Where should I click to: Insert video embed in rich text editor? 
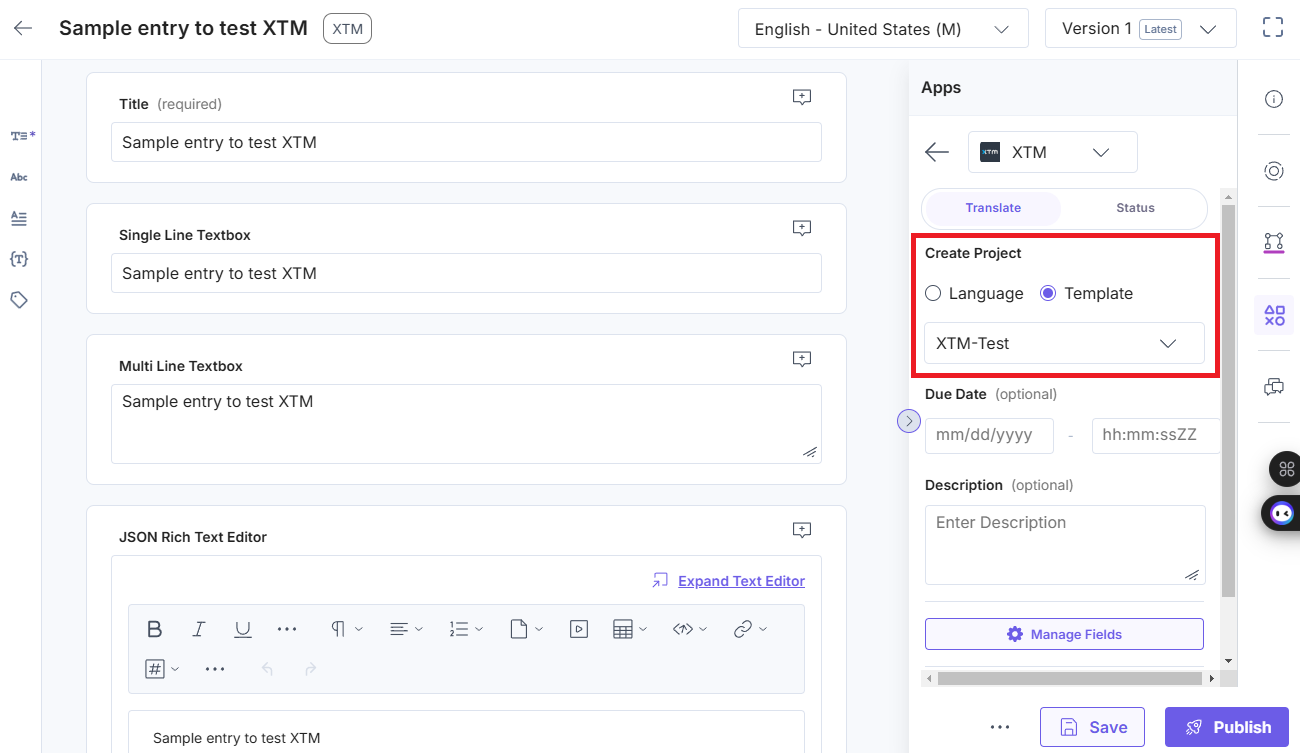click(579, 629)
